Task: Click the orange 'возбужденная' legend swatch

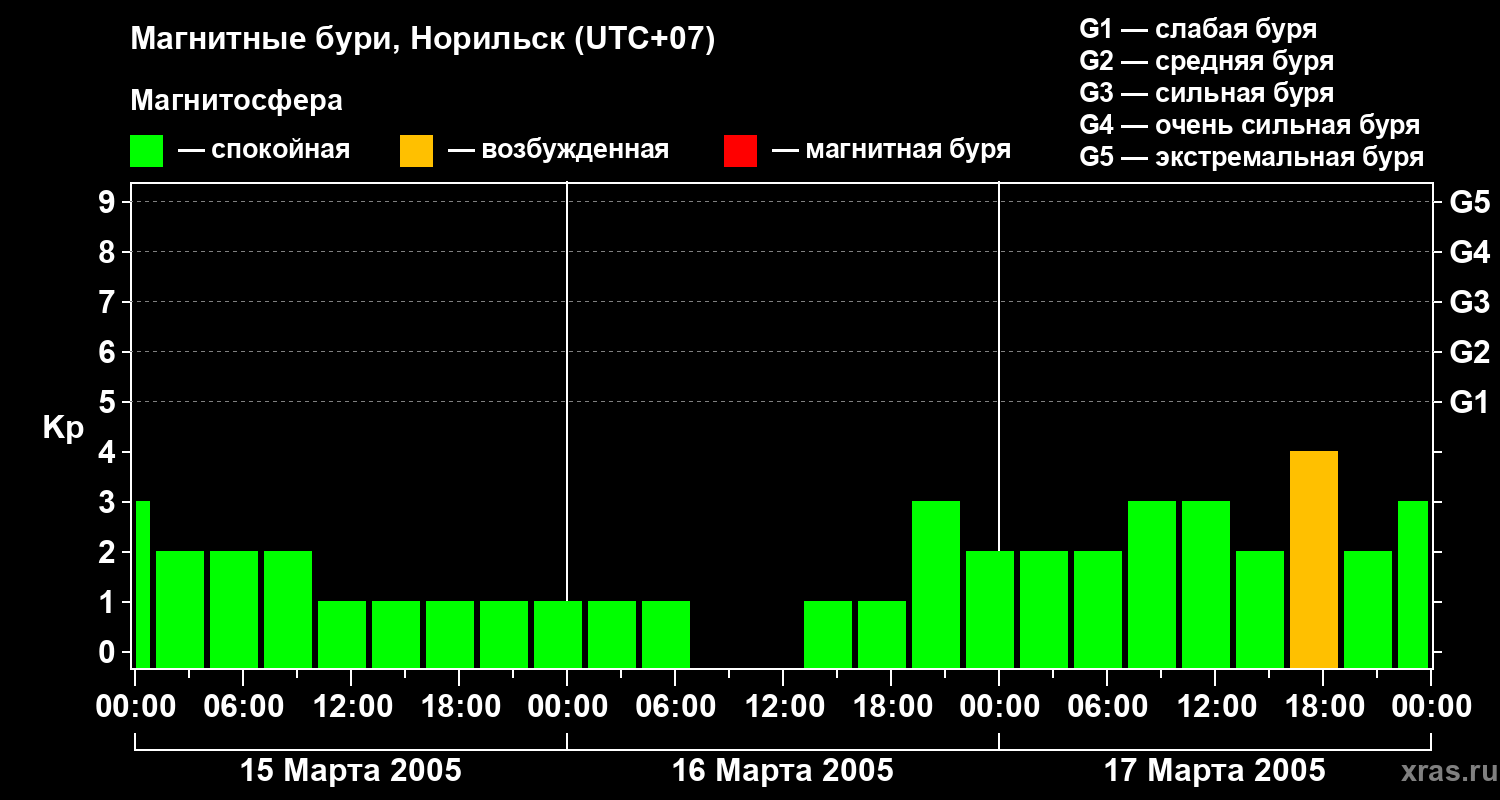Action: coord(417,151)
